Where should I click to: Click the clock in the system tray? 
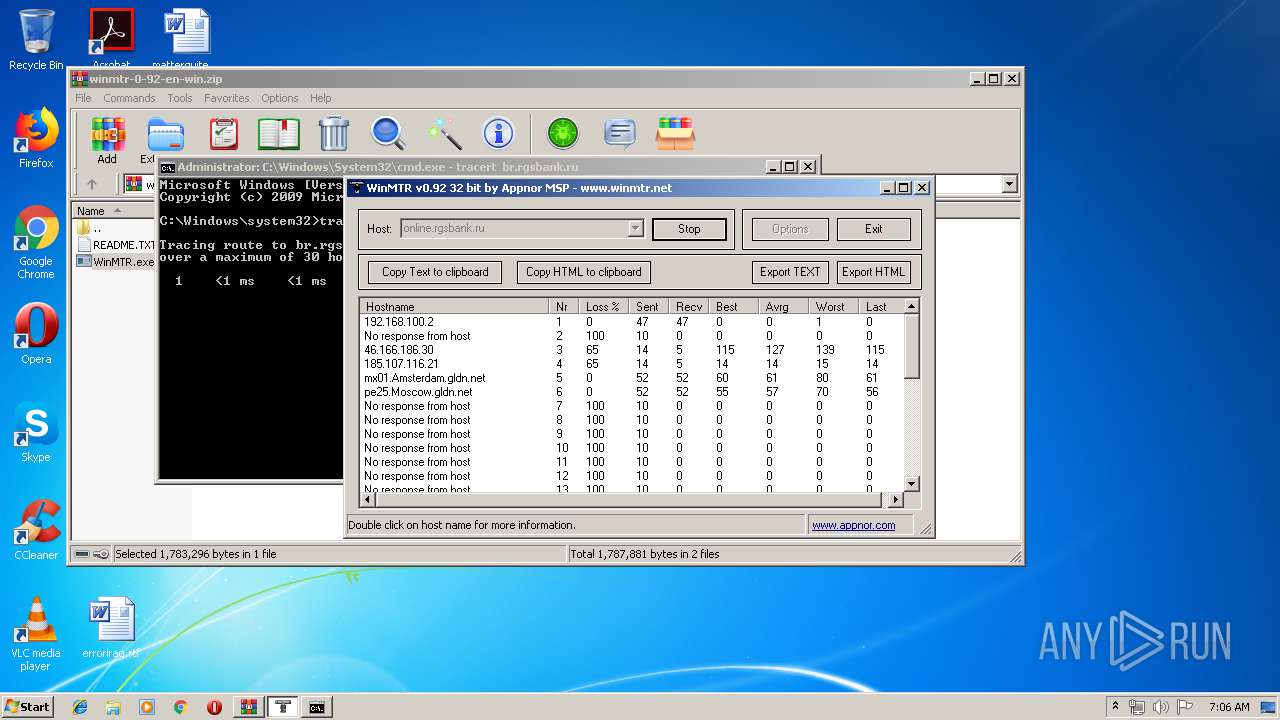click(1229, 707)
